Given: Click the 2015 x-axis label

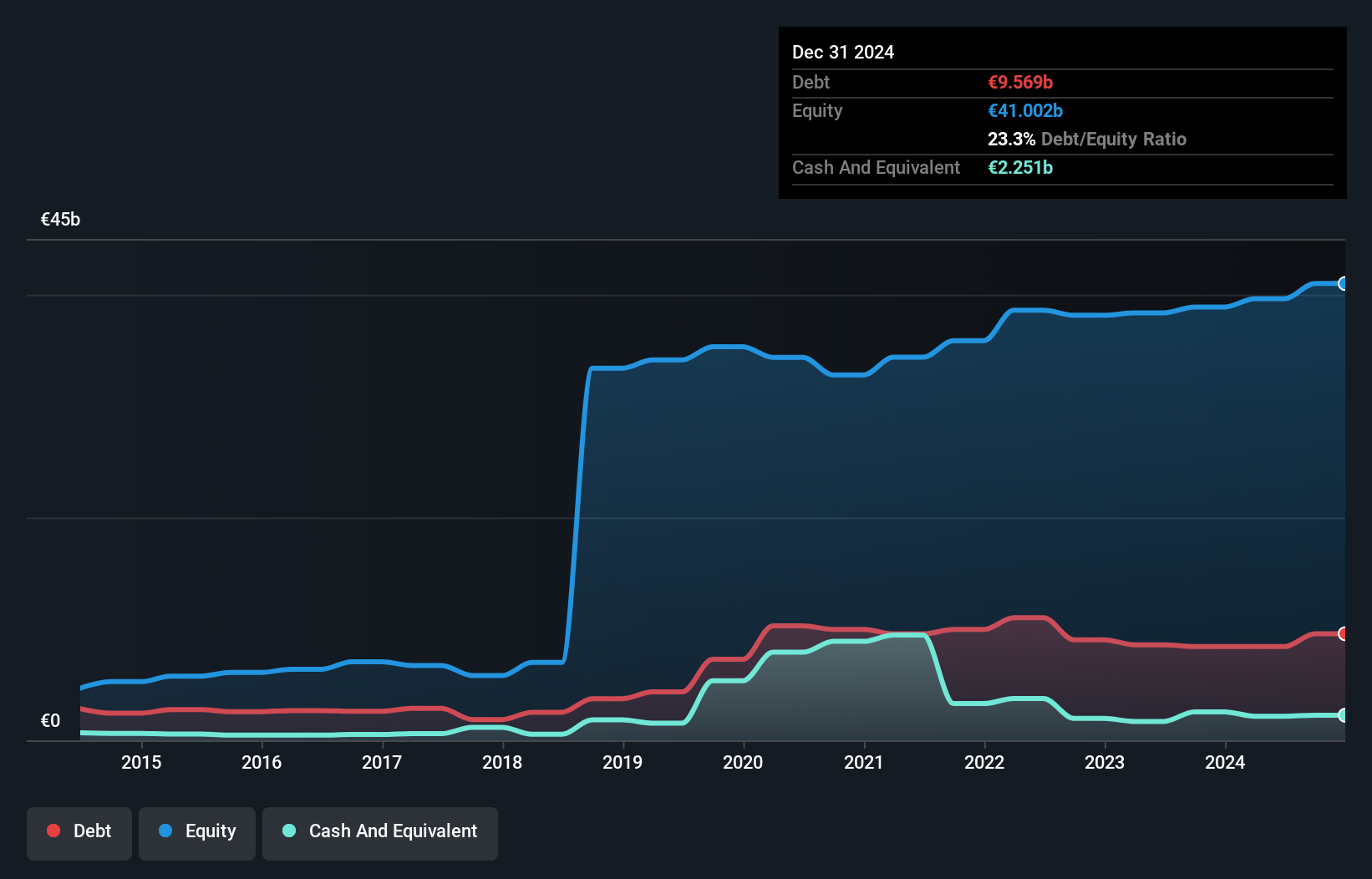Looking at the screenshot, I should 141,762.
